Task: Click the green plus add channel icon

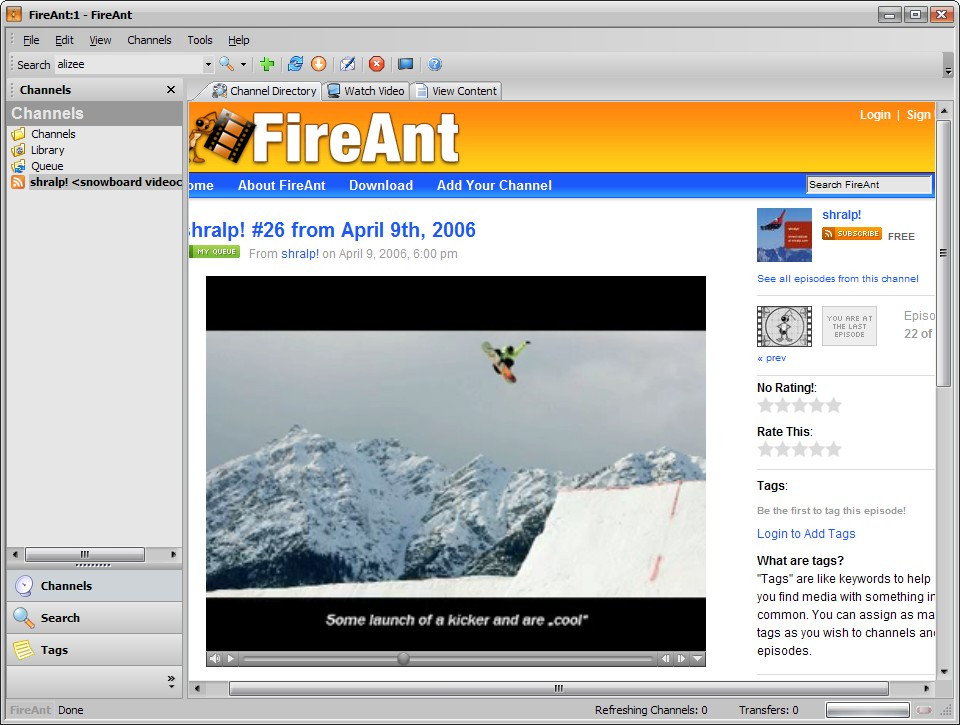Action: tap(267, 64)
